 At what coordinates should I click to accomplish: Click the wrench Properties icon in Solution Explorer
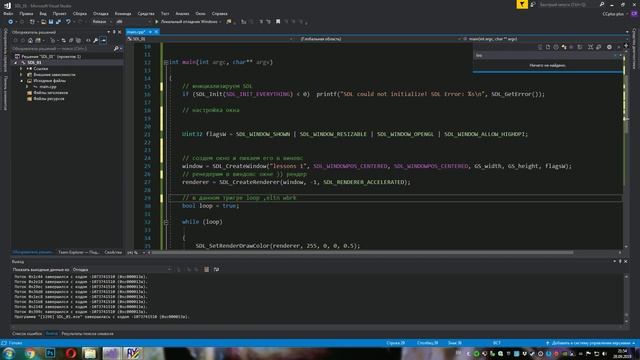coord(96,40)
